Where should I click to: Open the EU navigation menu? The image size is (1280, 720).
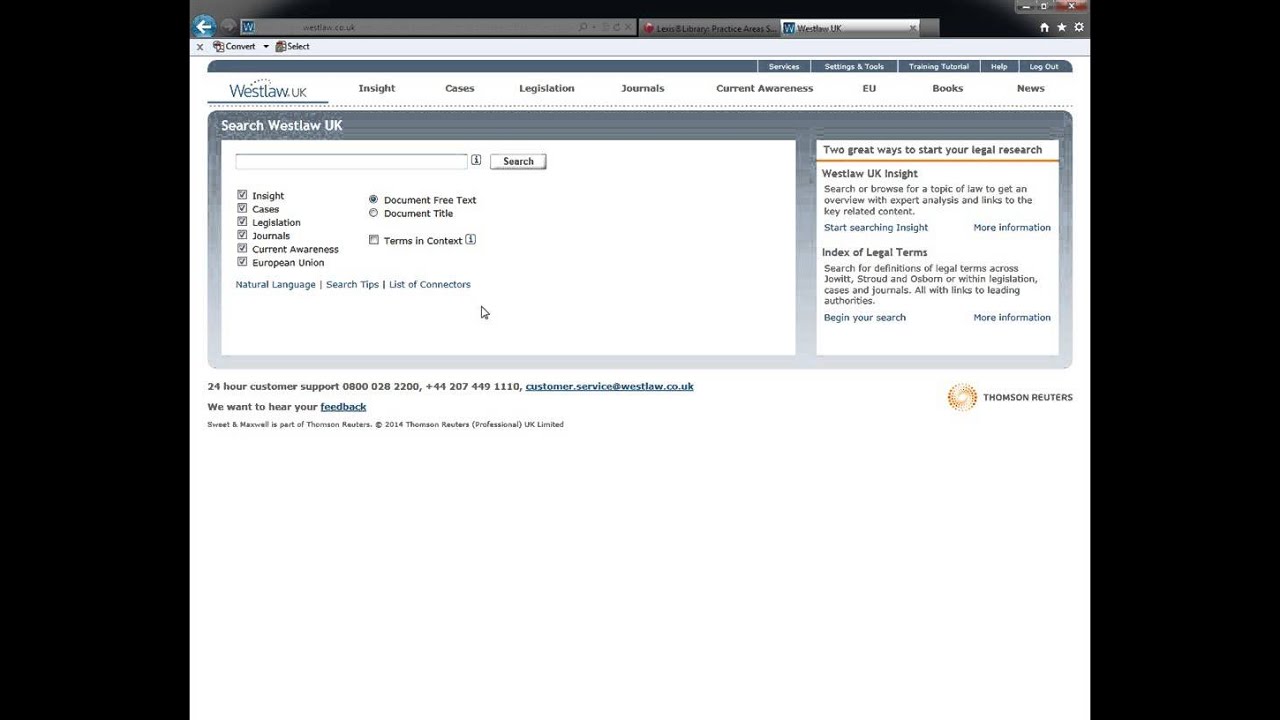869,88
